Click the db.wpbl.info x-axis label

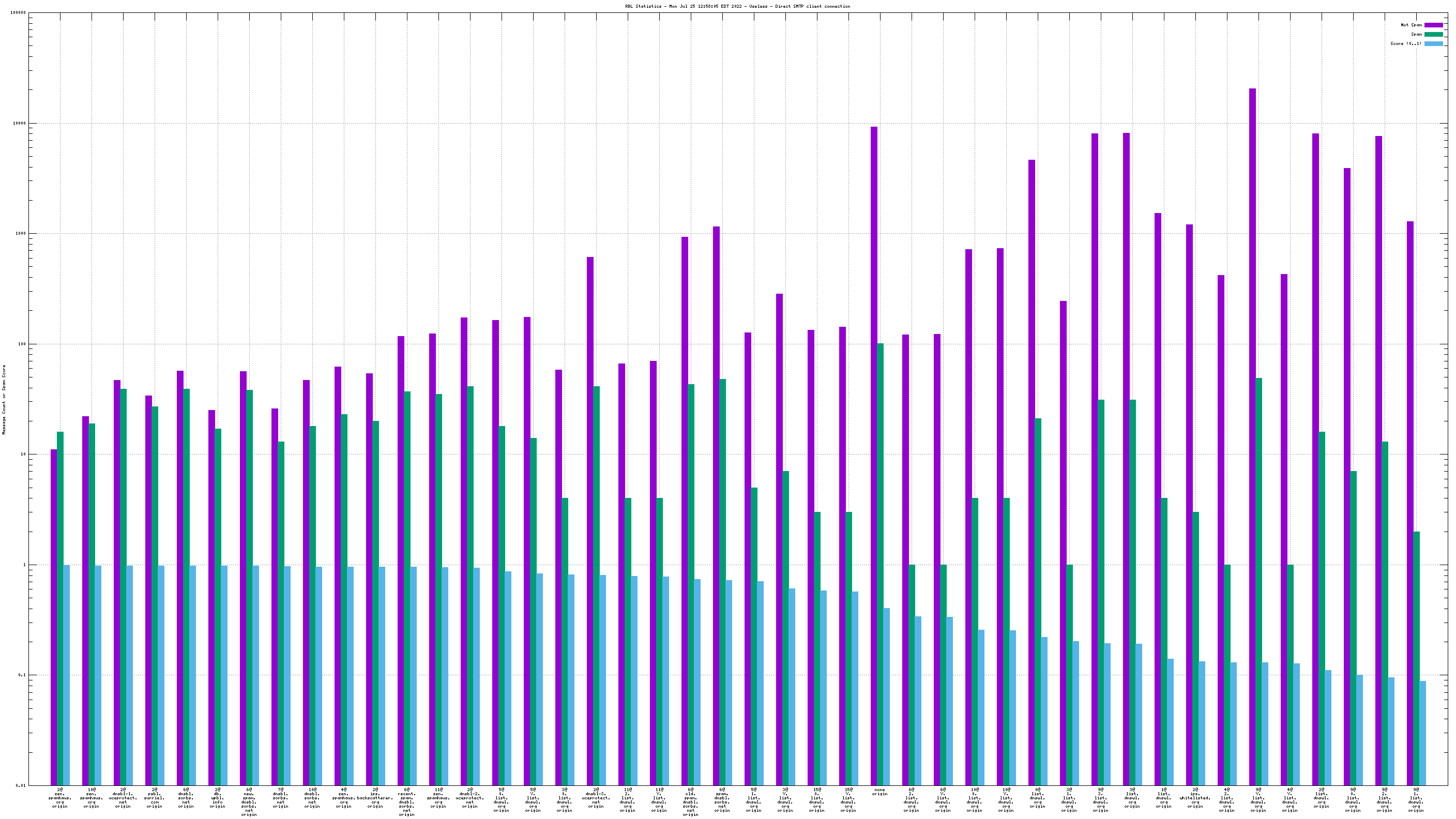[218, 797]
